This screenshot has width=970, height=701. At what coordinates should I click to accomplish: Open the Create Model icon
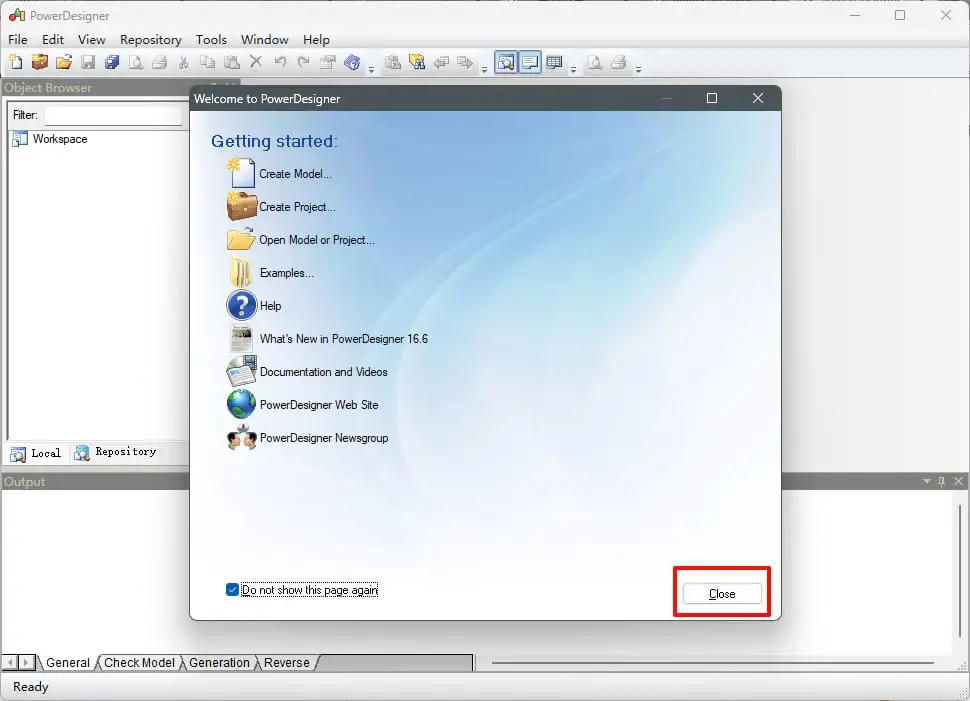coord(241,173)
